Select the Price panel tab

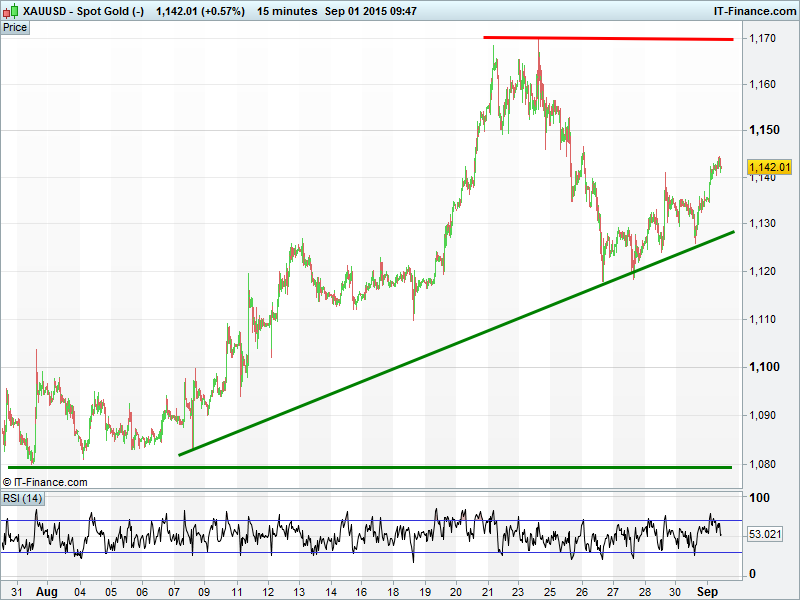16,27
